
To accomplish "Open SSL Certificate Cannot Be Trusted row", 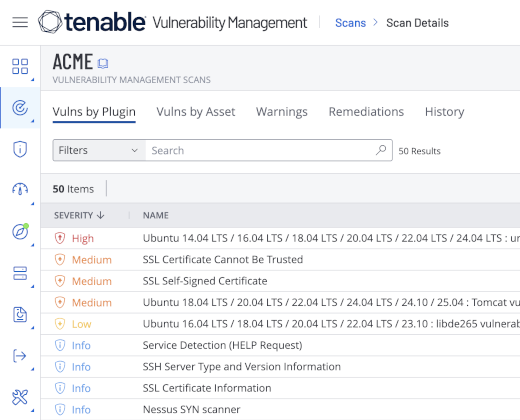I will click(x=280, y=259).
